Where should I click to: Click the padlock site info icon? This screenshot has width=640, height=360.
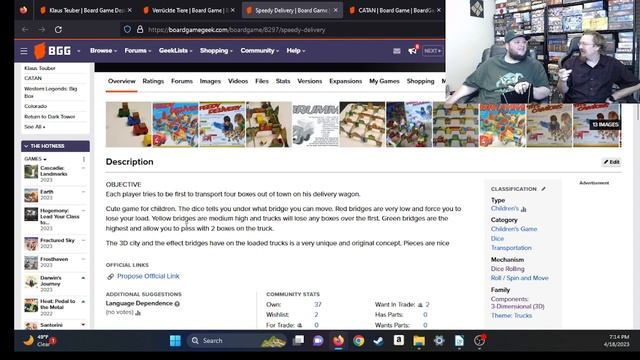coord(140,29)
